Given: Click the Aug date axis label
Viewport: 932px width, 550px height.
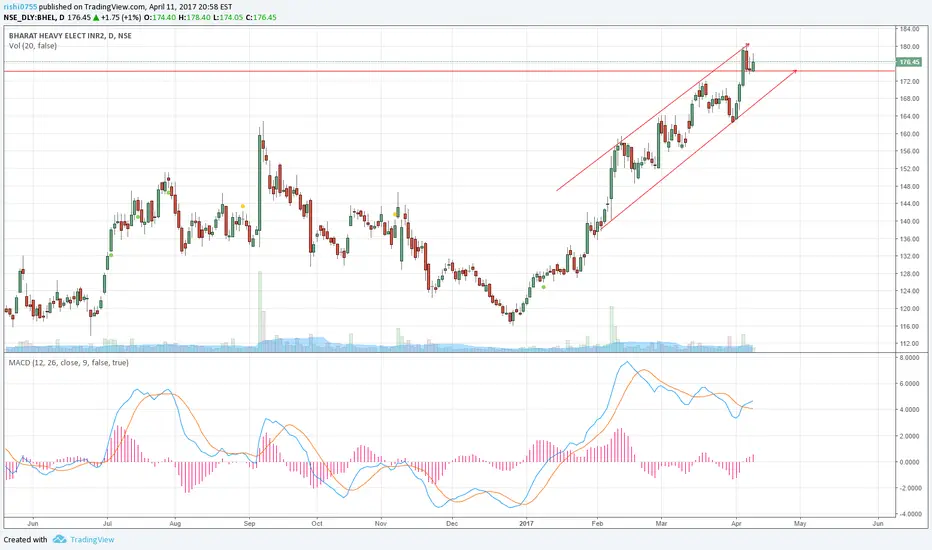Looking at the screenshot, I should 175,524.
